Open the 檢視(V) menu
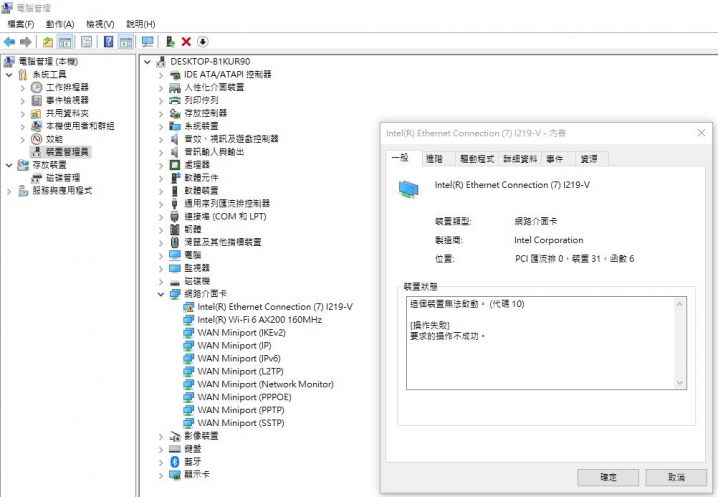The height and width of the screenshot is (497, 720). coord(100,24)
